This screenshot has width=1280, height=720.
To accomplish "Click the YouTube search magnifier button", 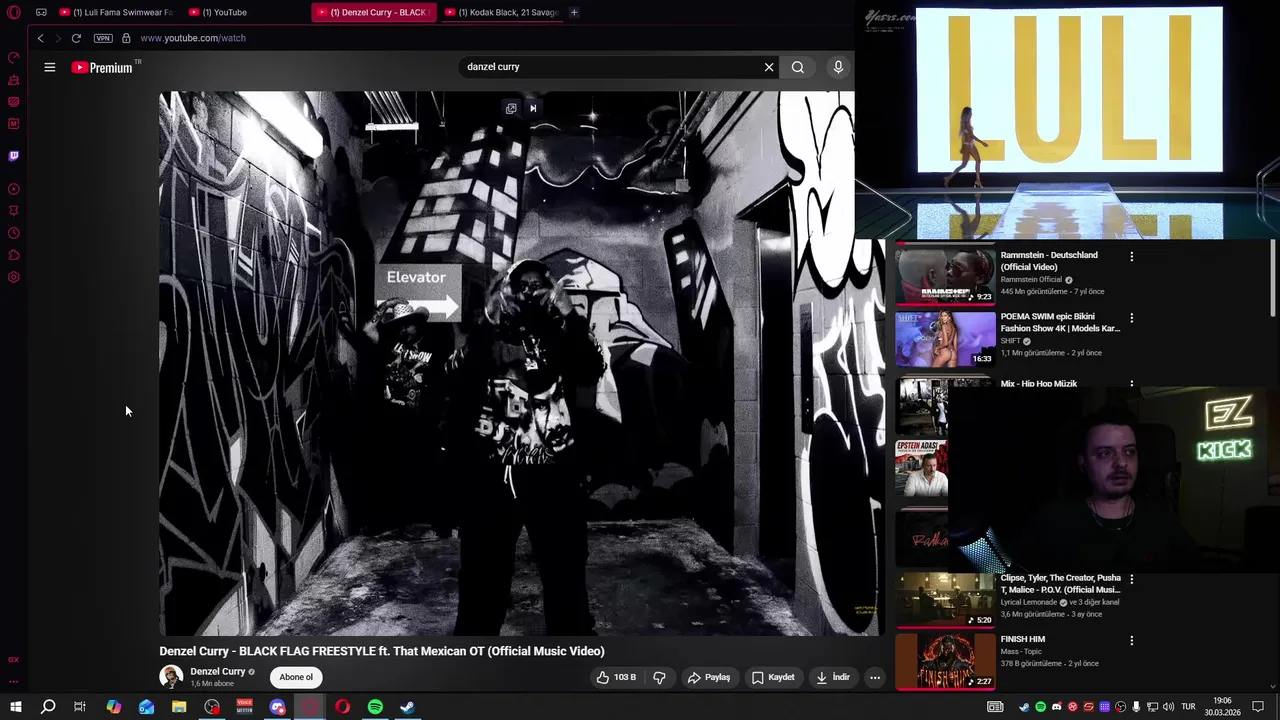I will coord(798,67).
